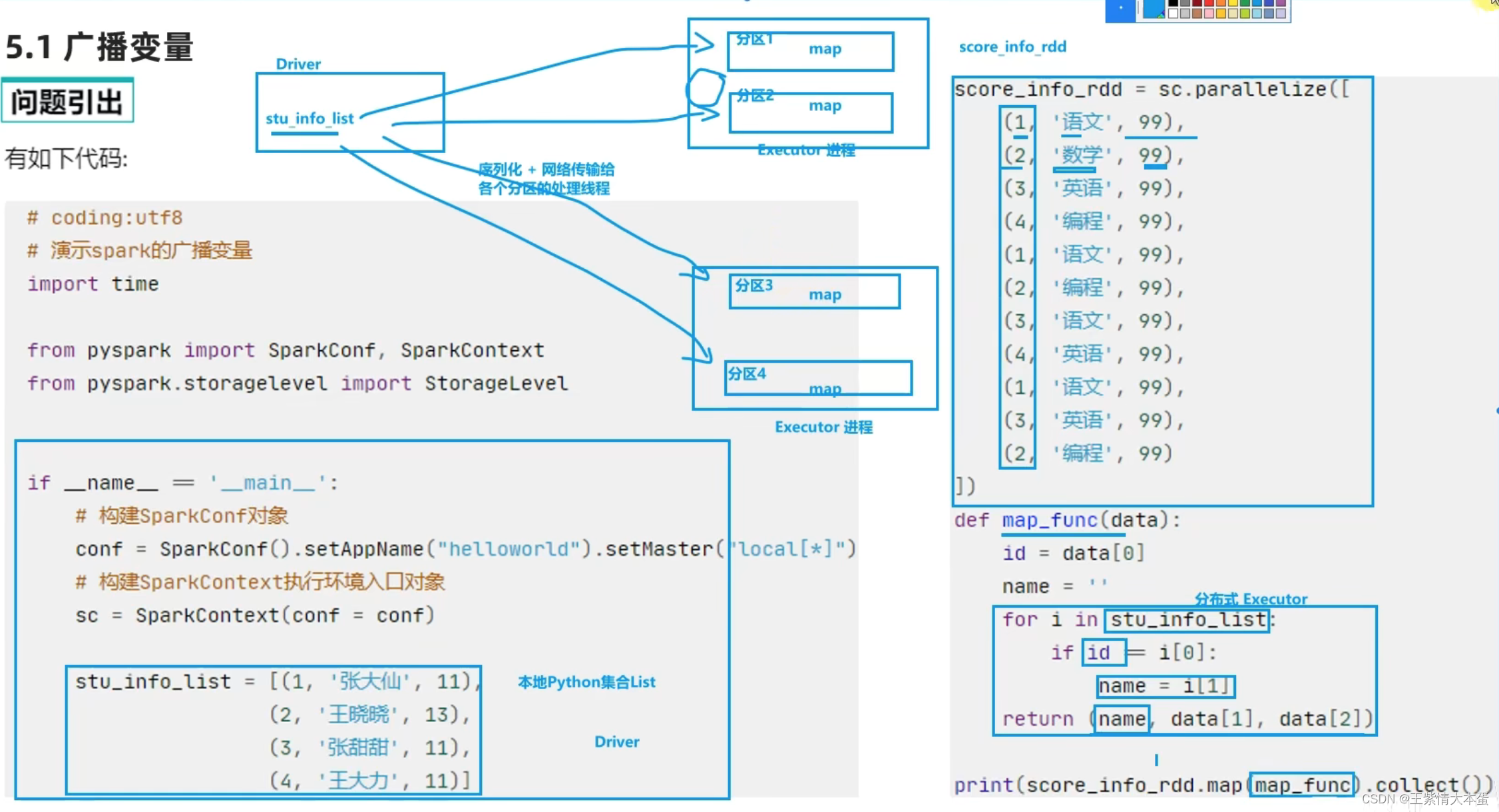Click the '分区4' partition label

point(747,373)
